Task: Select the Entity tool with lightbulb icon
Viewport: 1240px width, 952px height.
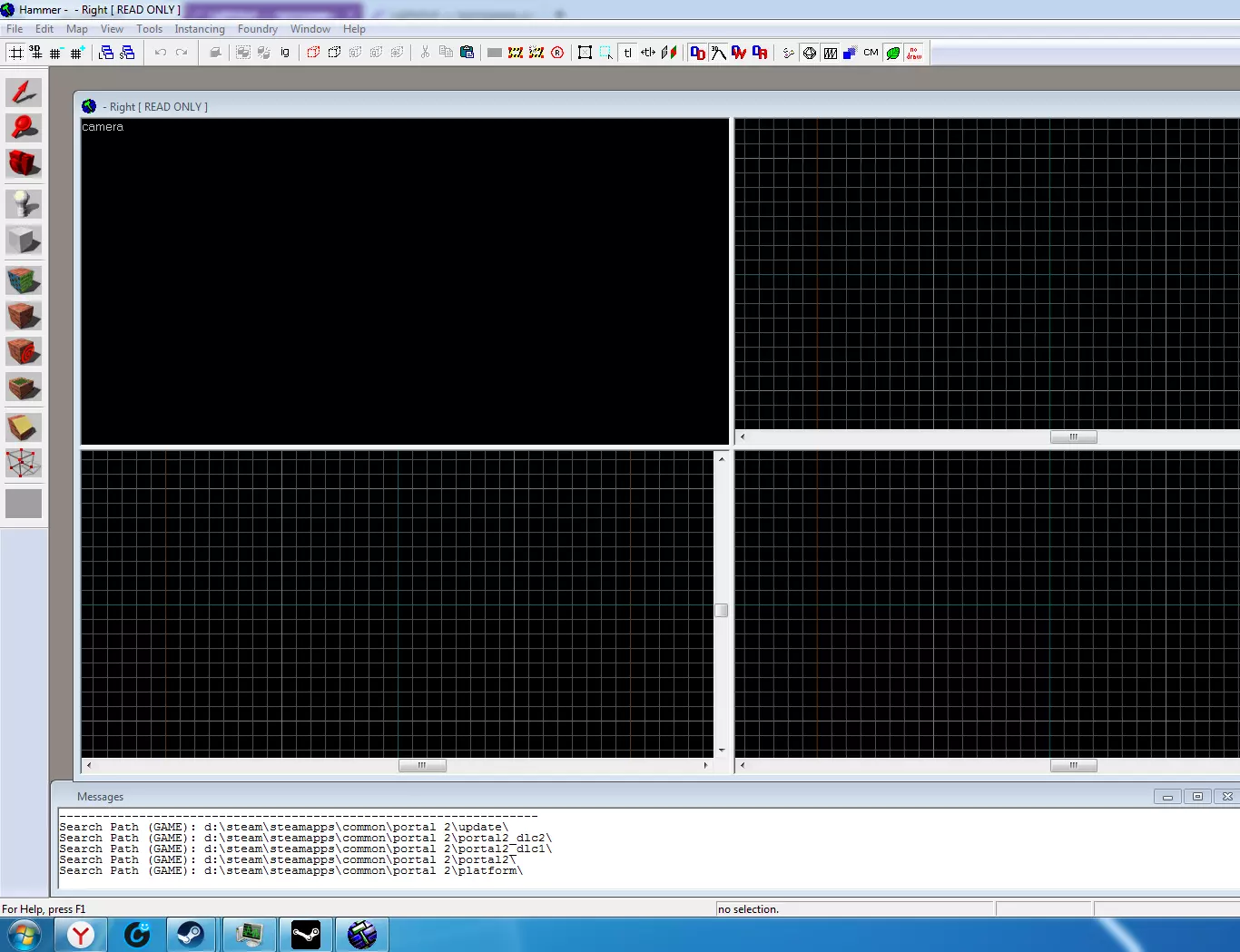Action: 24,204
